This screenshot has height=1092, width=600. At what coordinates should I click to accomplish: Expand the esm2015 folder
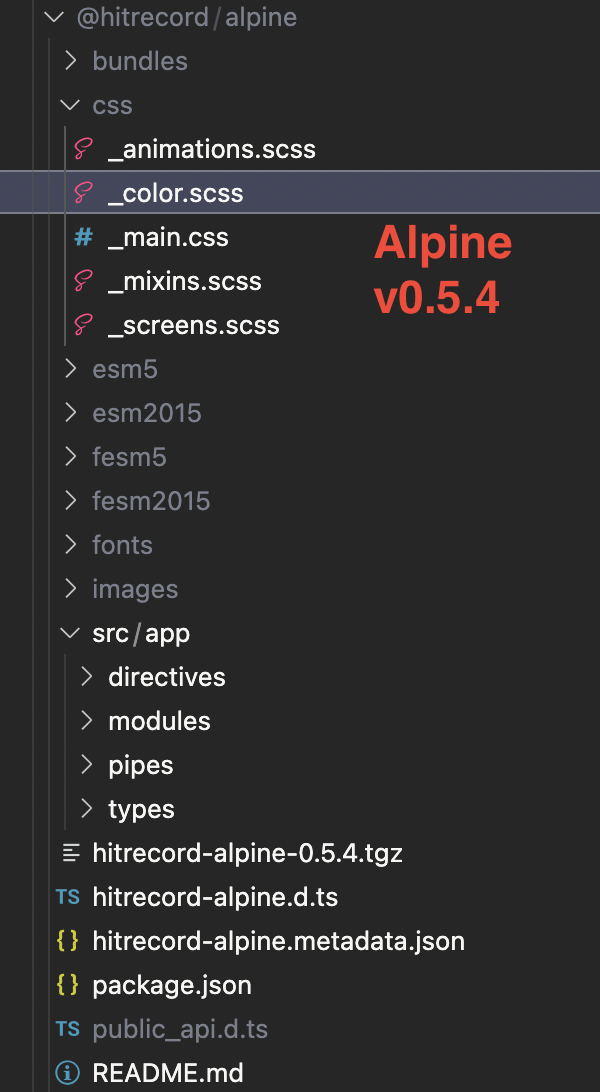(x=70, y=413)
